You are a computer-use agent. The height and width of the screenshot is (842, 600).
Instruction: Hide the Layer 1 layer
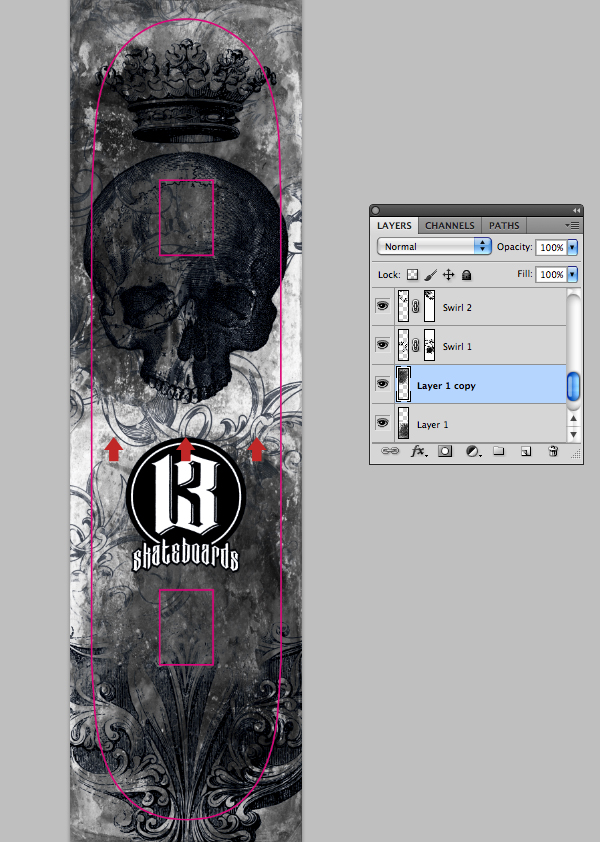click(x=382, y=423)
